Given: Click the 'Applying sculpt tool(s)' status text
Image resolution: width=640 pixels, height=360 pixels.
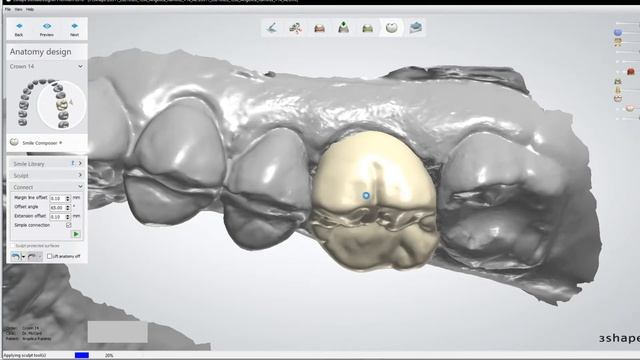Looking at the screenshot, I should pyautogui.click(x=24, y=356).
